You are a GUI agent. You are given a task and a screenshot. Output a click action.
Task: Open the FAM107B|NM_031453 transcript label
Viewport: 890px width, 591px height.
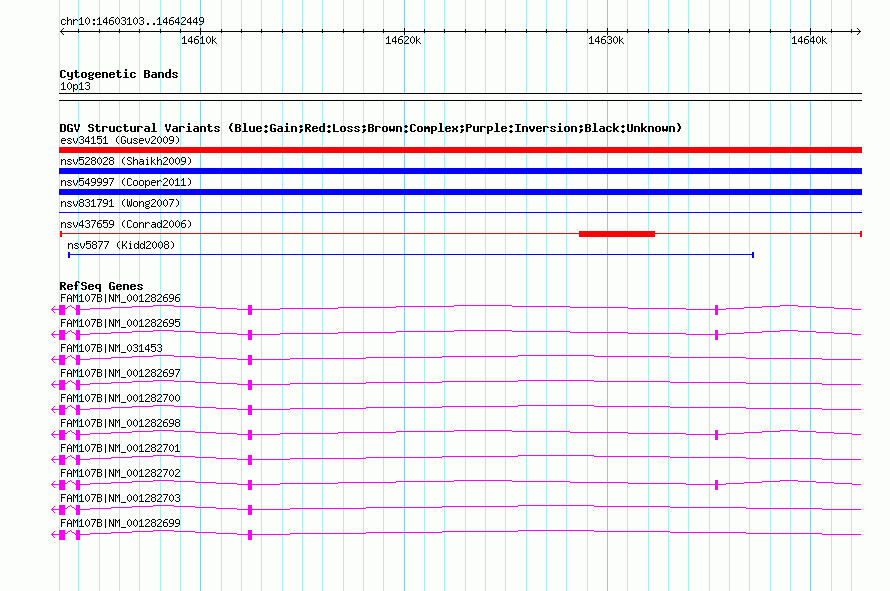pos(111,349)
